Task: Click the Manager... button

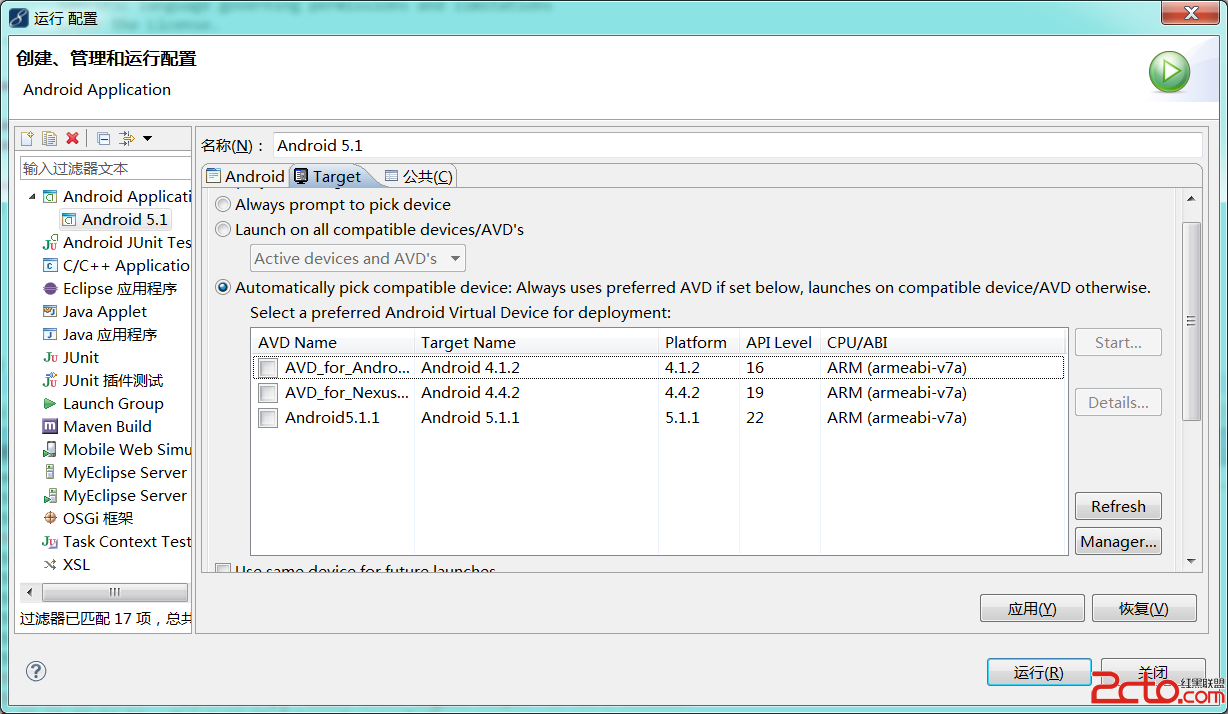Action: coord(1118,541)
